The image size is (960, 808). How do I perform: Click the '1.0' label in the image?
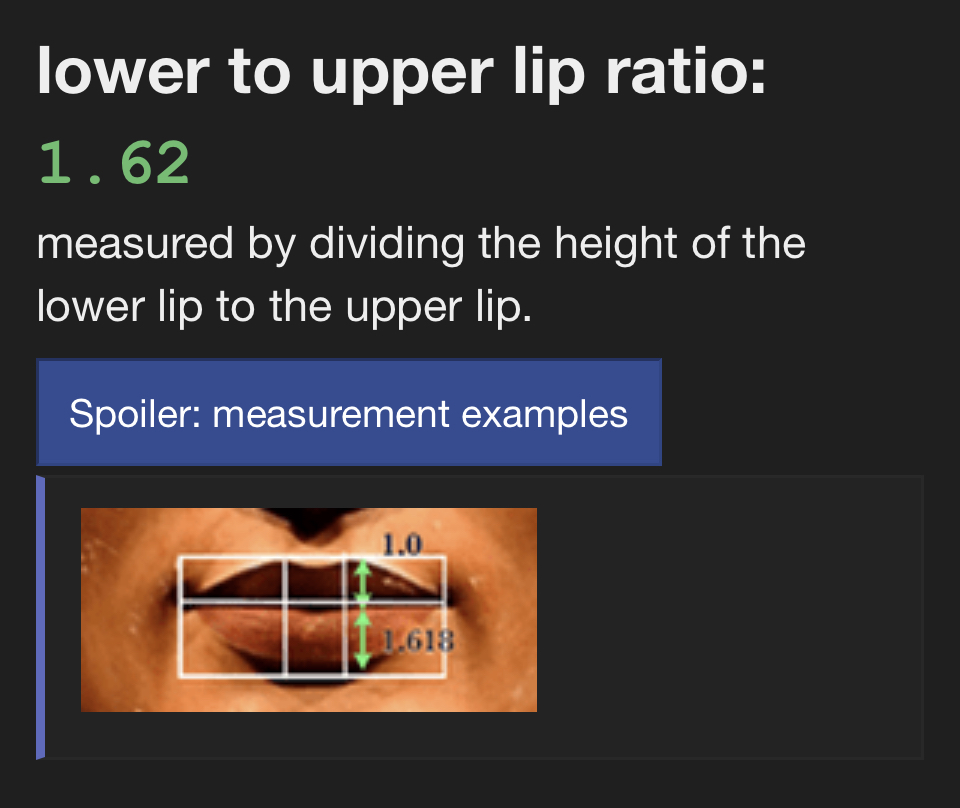click(402, 545)
